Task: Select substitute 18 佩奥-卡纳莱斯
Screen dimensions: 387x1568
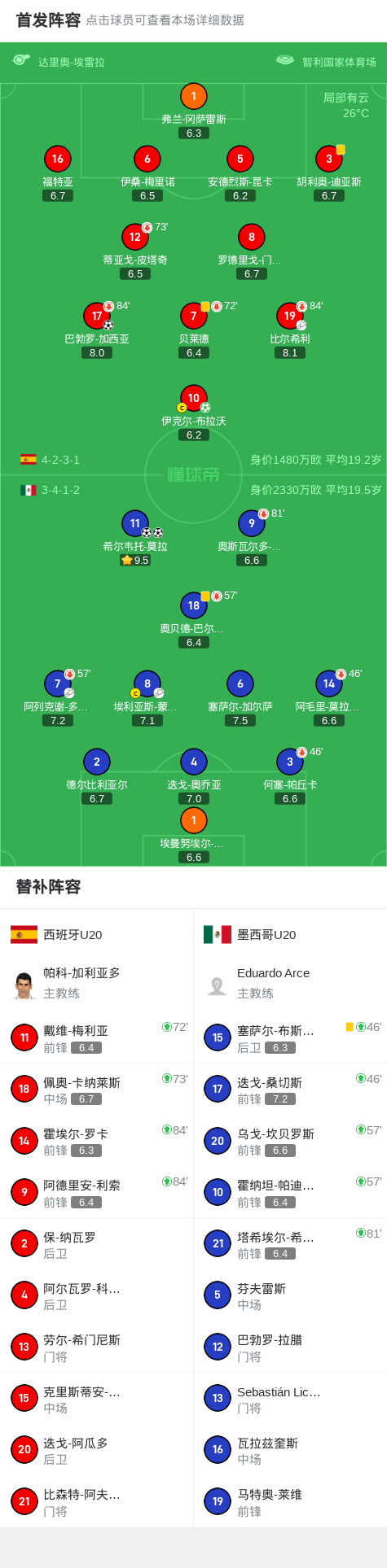Action: tap(24, 1090)
